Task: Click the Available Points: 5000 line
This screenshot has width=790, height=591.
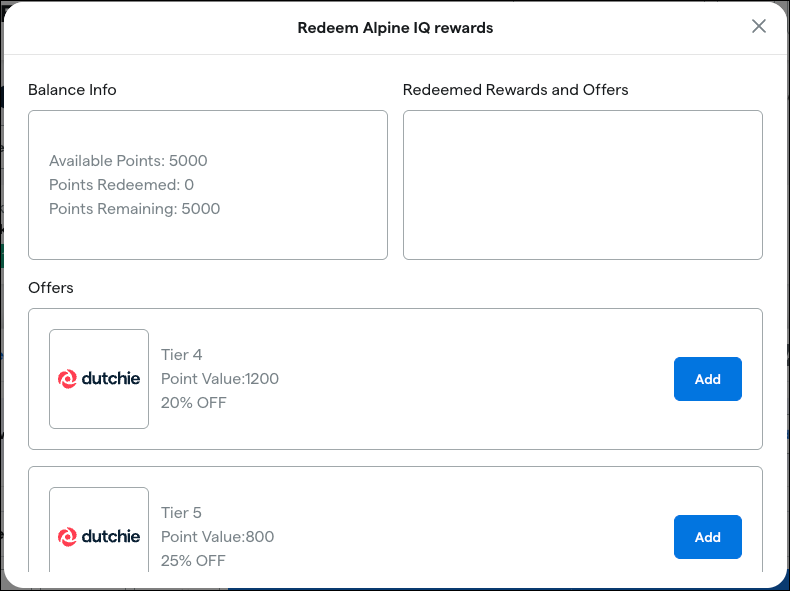Action: click(x=128, y=161)
